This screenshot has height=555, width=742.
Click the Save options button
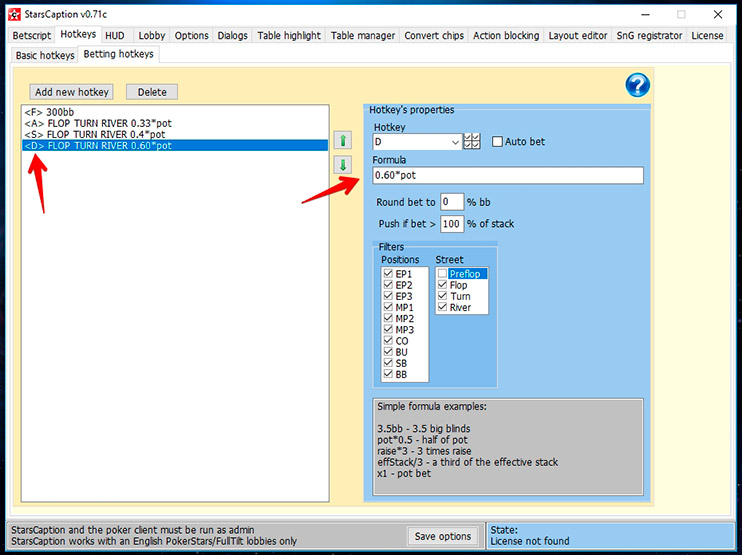[442, 536]
